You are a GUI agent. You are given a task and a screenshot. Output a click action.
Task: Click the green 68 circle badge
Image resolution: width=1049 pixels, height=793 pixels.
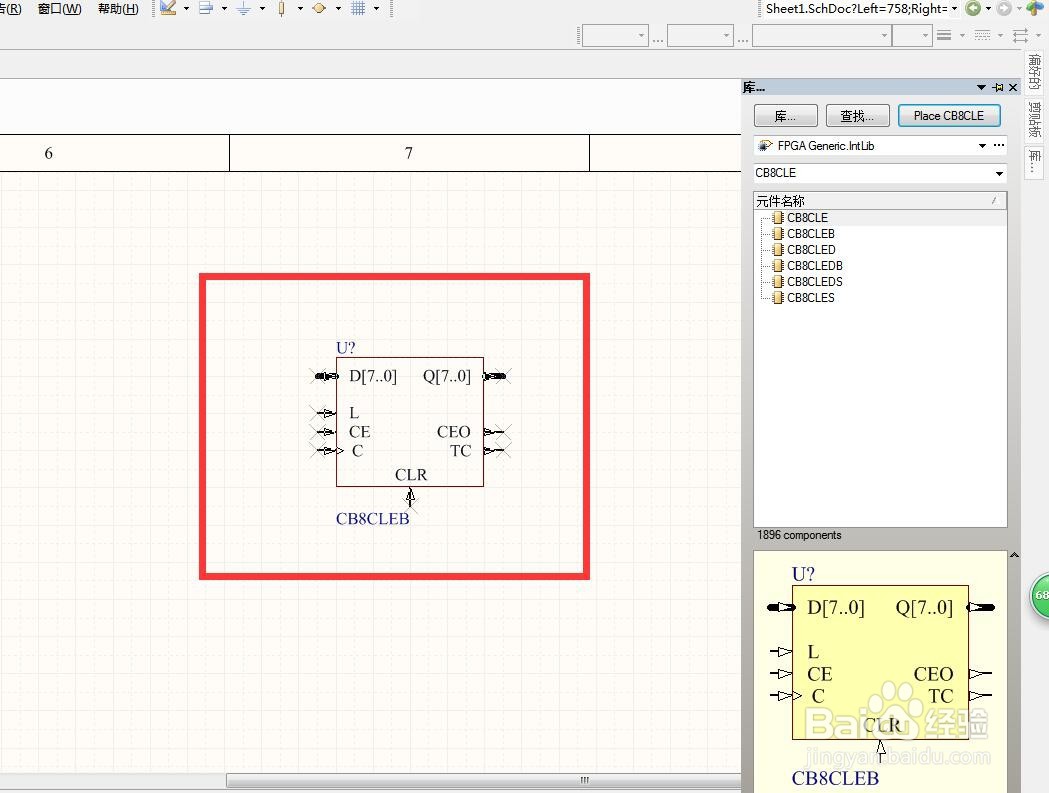(x=1040, y=595)
